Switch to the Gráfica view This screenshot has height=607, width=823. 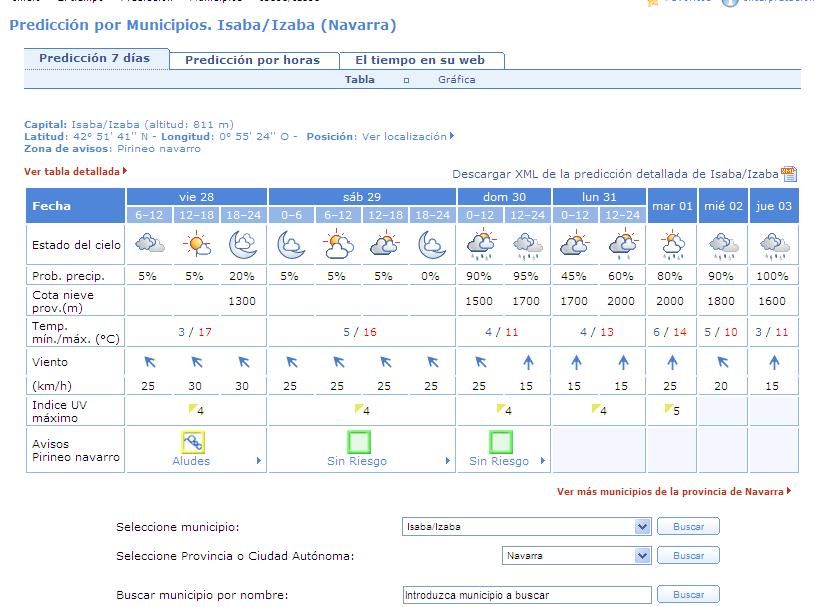click(x=457, y=79)
